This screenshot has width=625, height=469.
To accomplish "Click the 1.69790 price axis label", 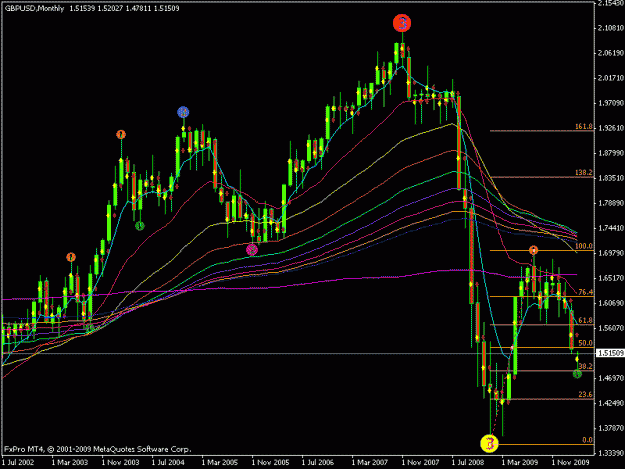I will click(611, 253).
